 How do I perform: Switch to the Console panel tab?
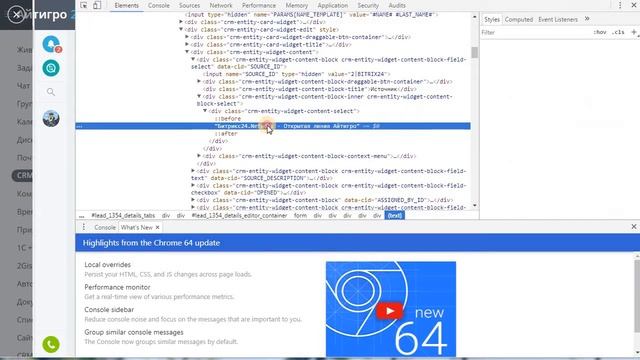pos(159,5)
